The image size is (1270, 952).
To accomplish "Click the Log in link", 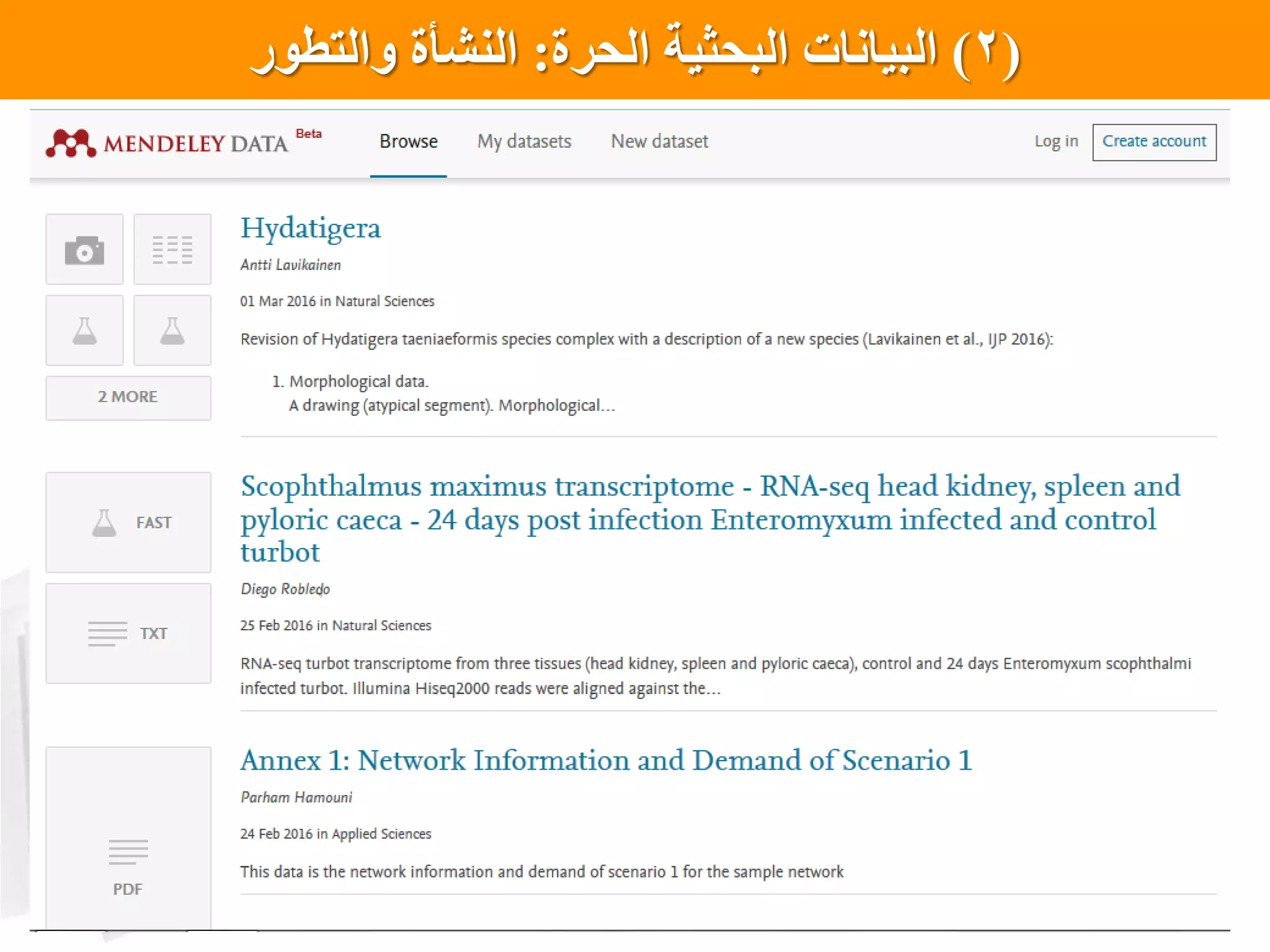I will pyautogui.click(x=1056, y=142).
